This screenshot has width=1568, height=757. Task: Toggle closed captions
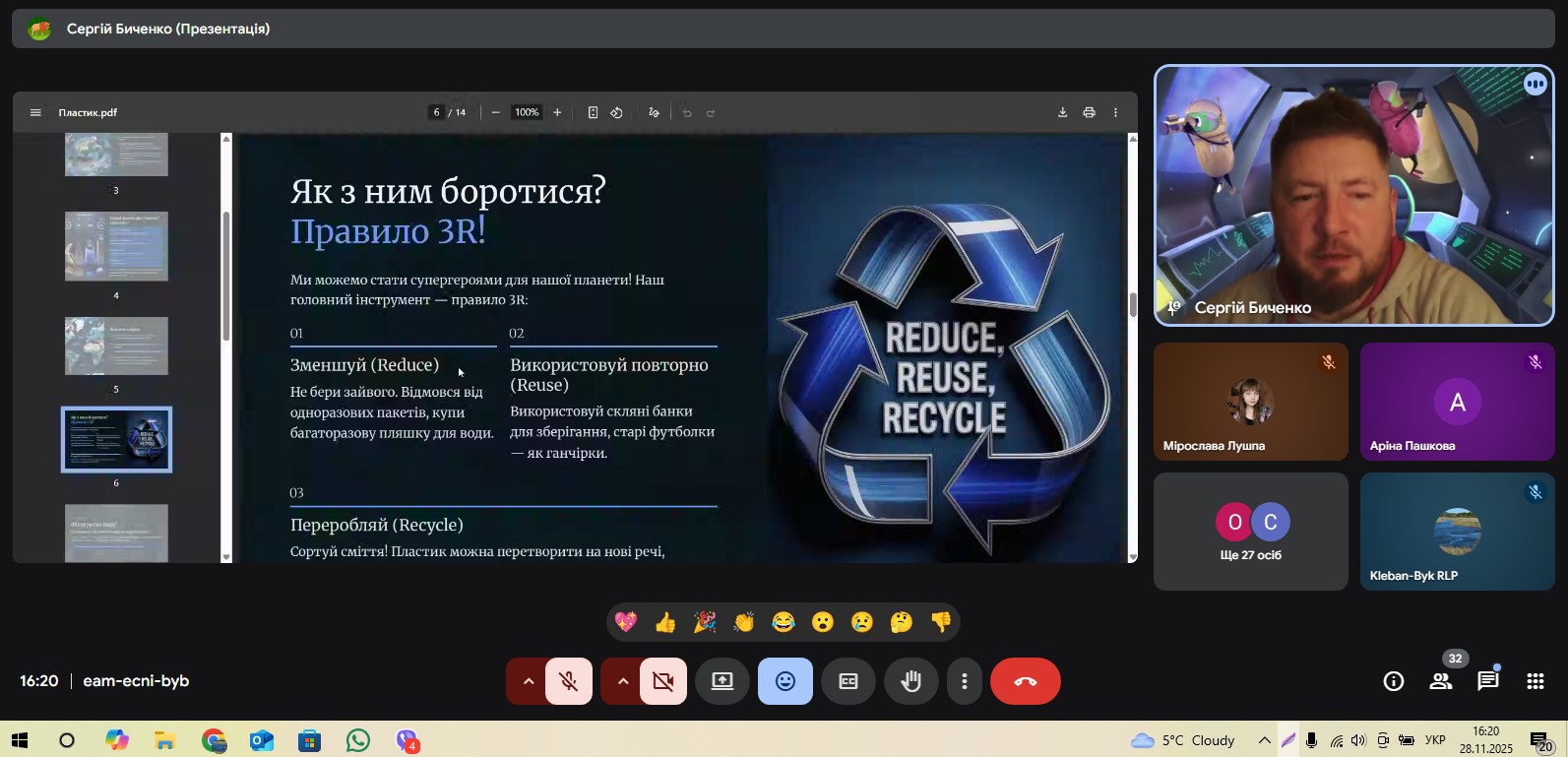pos(847,681)
